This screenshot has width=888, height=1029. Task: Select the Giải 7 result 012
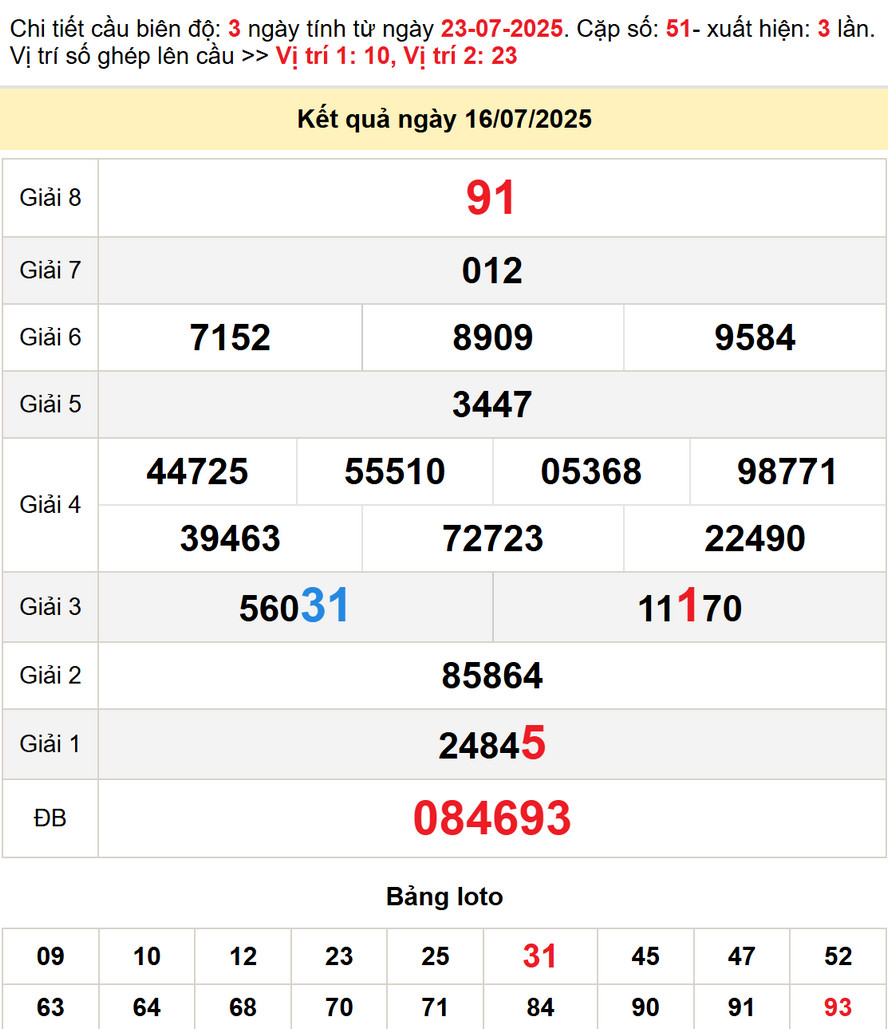pyautogui.click(x=492, y=271)
